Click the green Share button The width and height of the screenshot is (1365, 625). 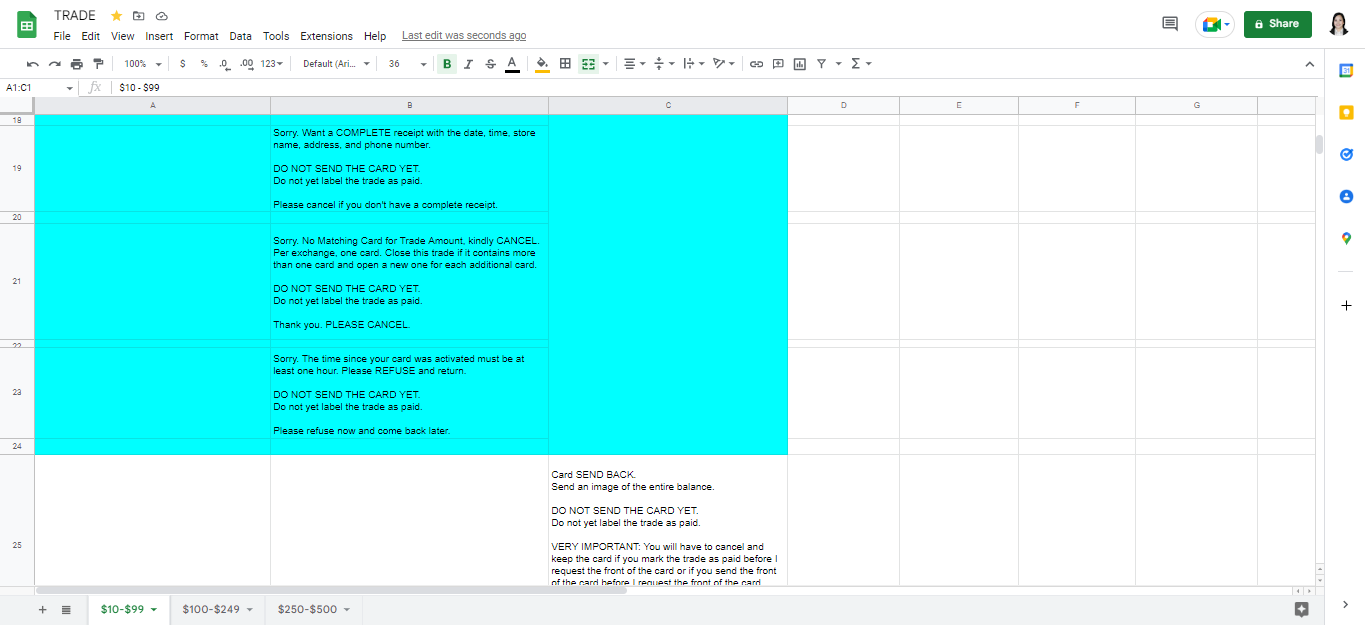pyautogui.click(x=1278, y=24)
